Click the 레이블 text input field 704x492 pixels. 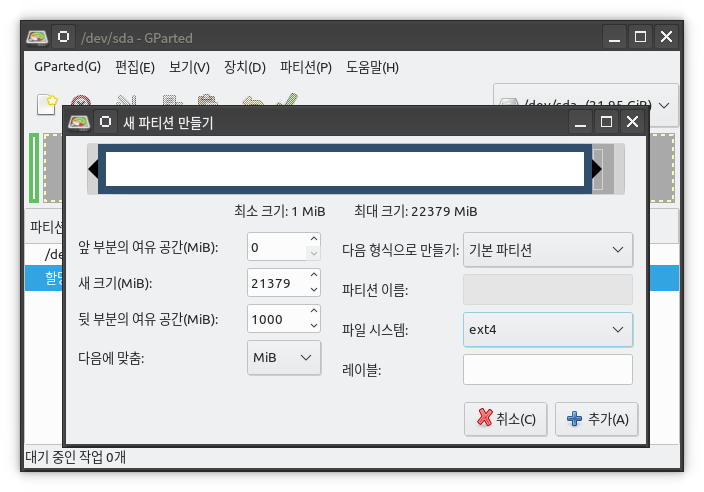tap(548, 370)
